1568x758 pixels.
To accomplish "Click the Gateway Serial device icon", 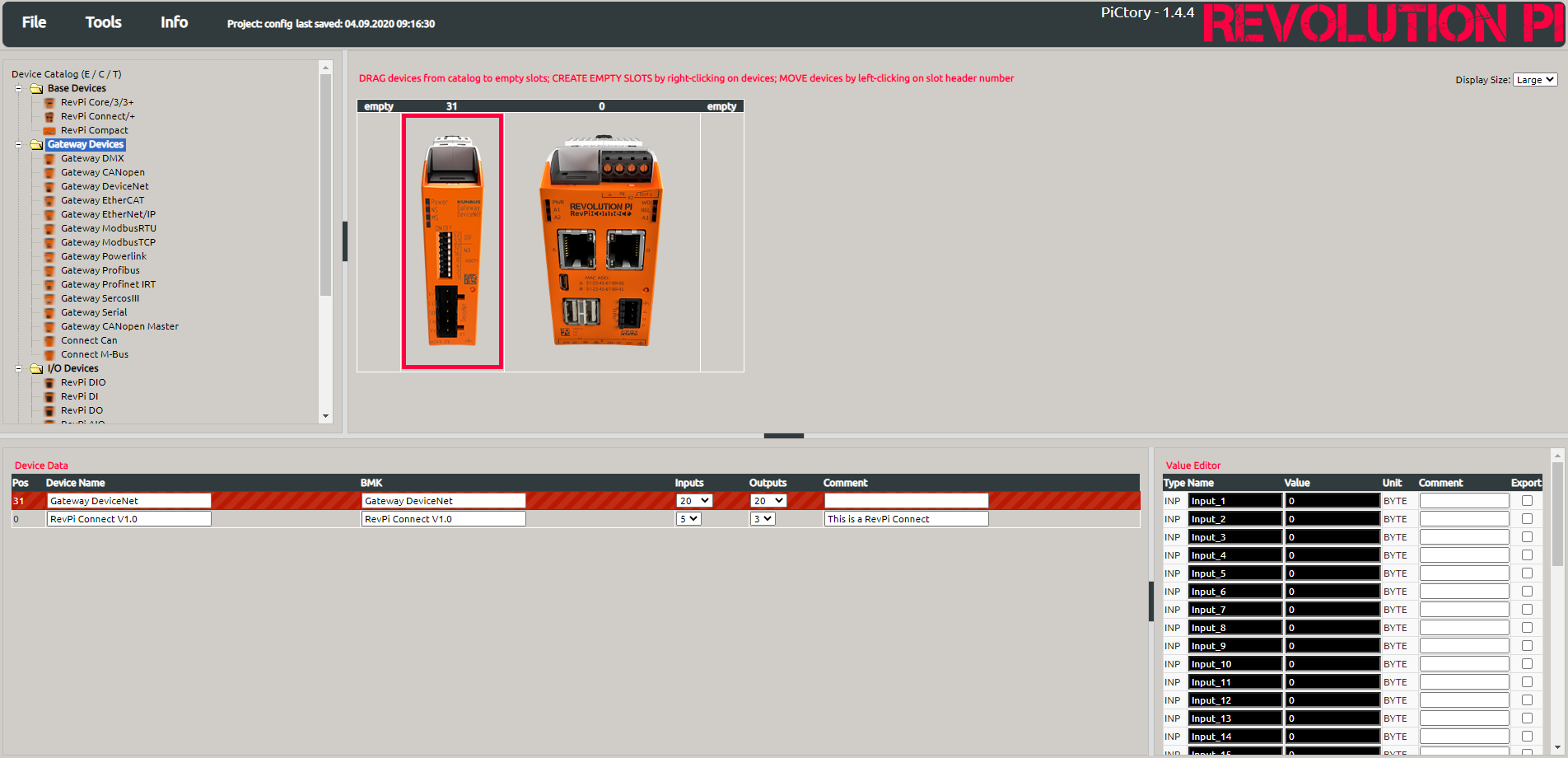I will [49, 312].
